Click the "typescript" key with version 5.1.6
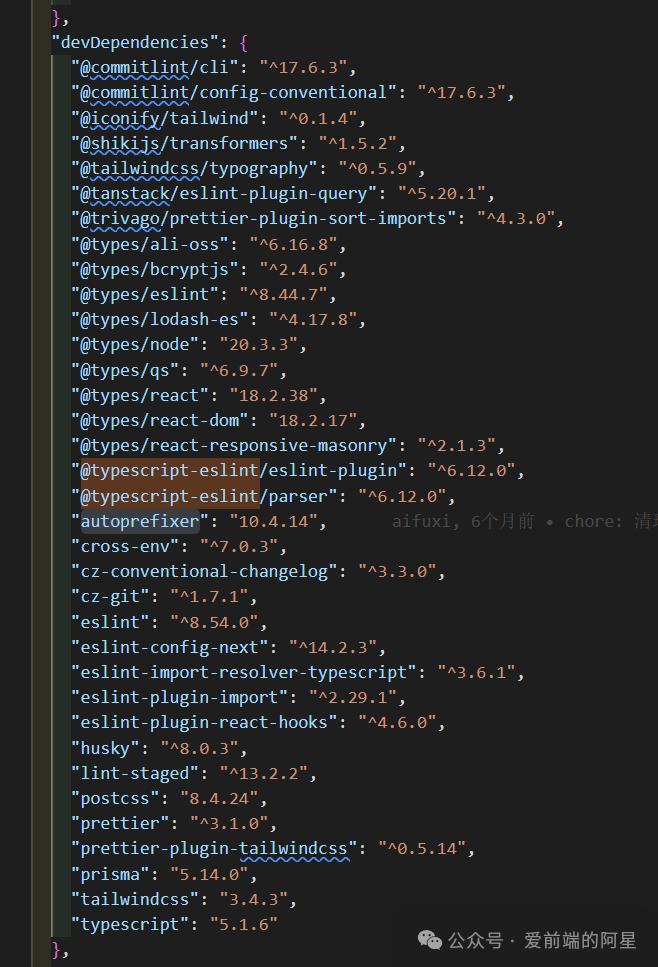Screen dimensions: 658x967 [x=130, y=924]
